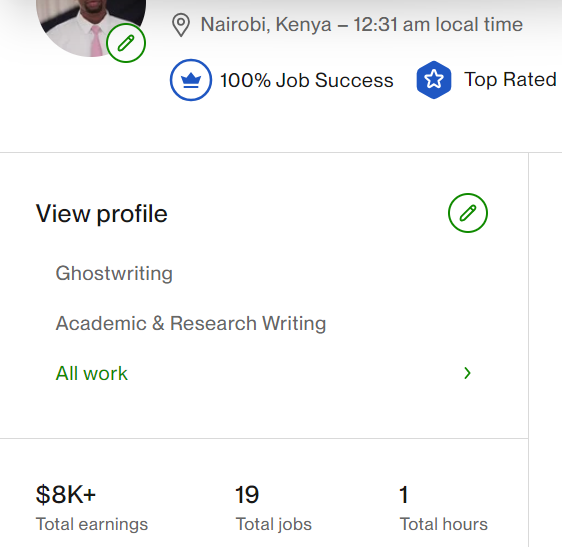562x547 pixels.
Task: Edit the View profile section with pencil
Action: coord(468,213)
